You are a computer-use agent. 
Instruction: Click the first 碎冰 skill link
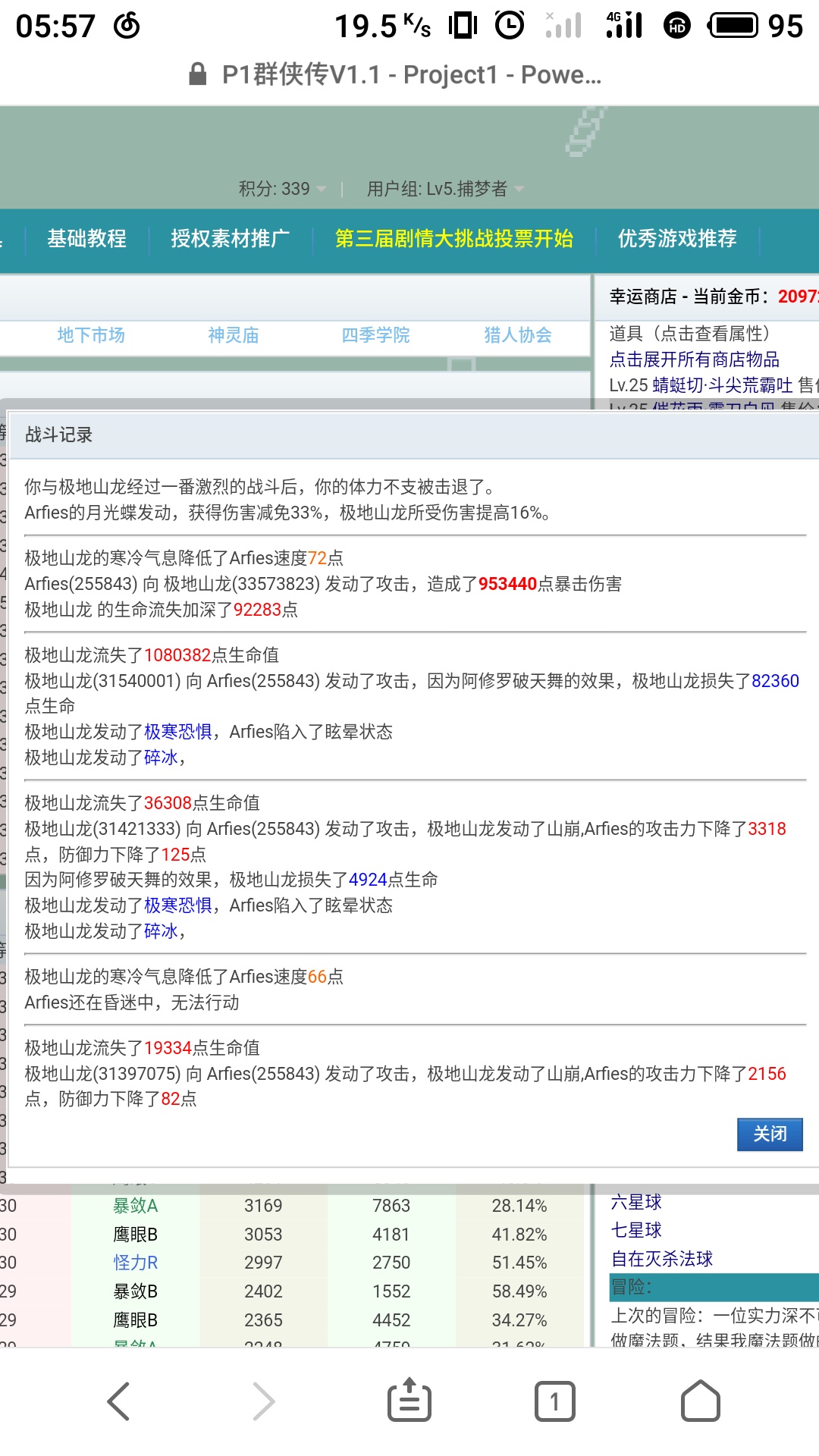pos(161,758)
